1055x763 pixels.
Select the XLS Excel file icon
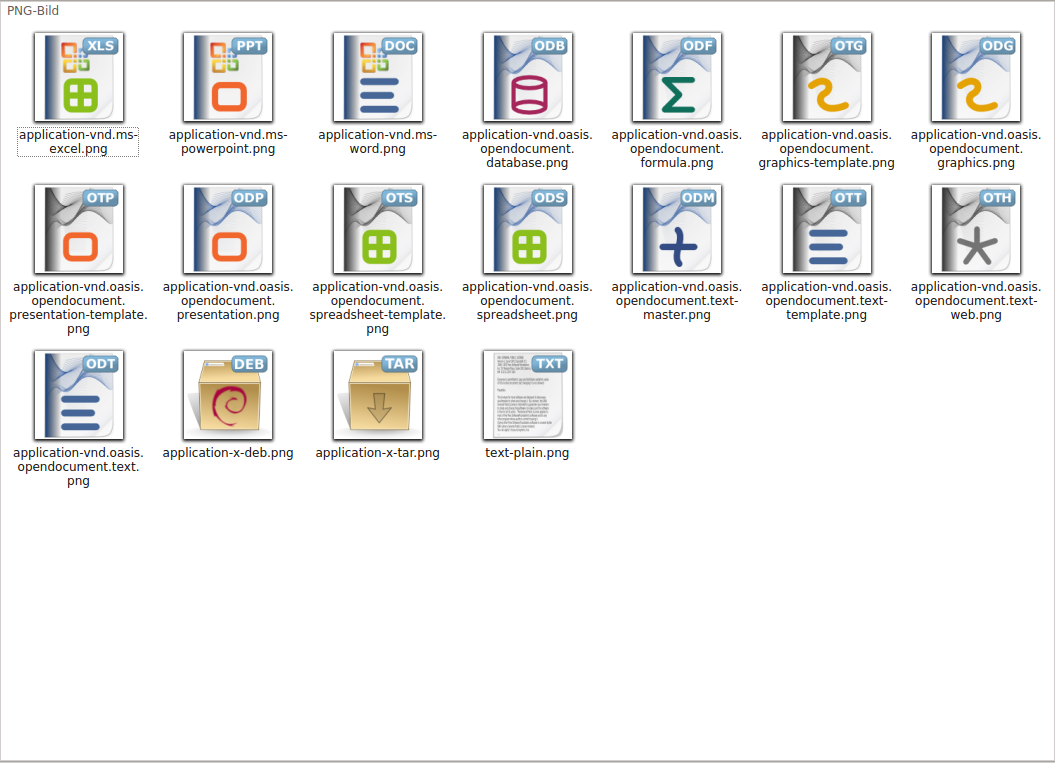pyautogui.click(x=79, y=77)
